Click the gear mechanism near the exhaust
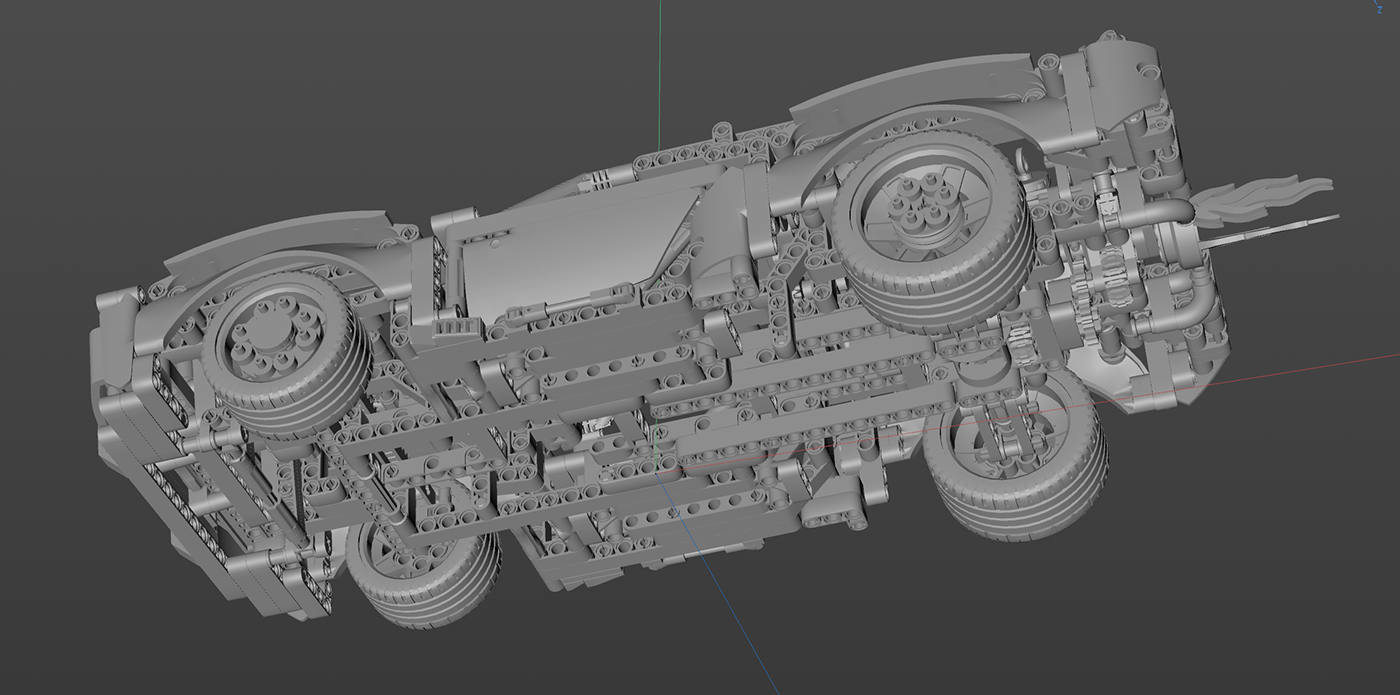The height and width of the screenshot is (695, 1400). coord(1090,290)
